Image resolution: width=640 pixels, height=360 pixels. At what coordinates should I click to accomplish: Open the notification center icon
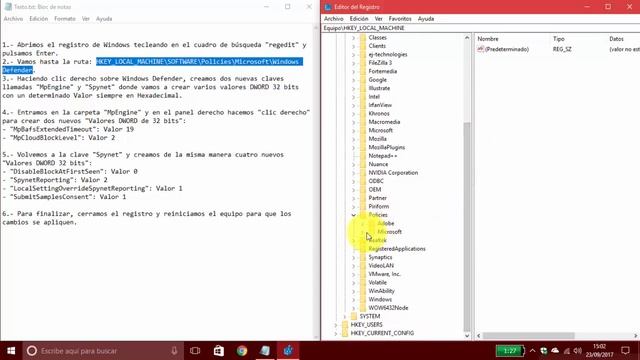pyautogui.click(x=625, y=351)
